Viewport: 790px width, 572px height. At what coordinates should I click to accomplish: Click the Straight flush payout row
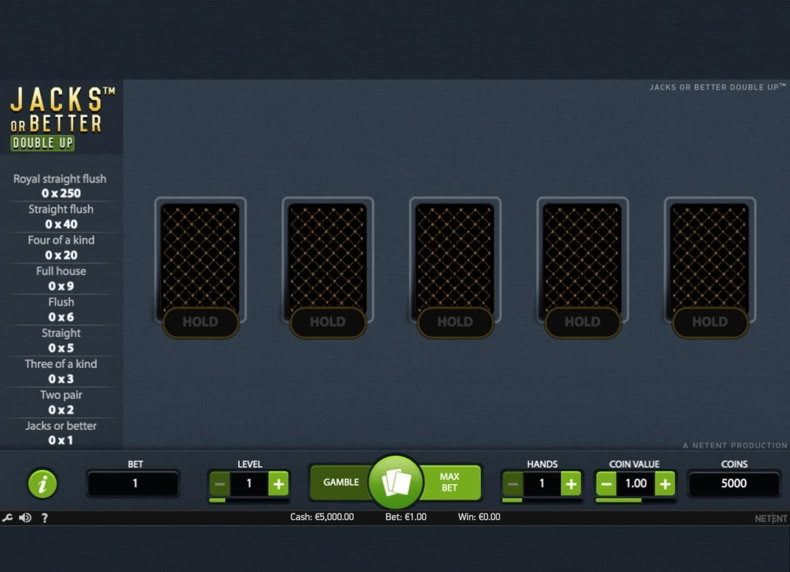60,217
